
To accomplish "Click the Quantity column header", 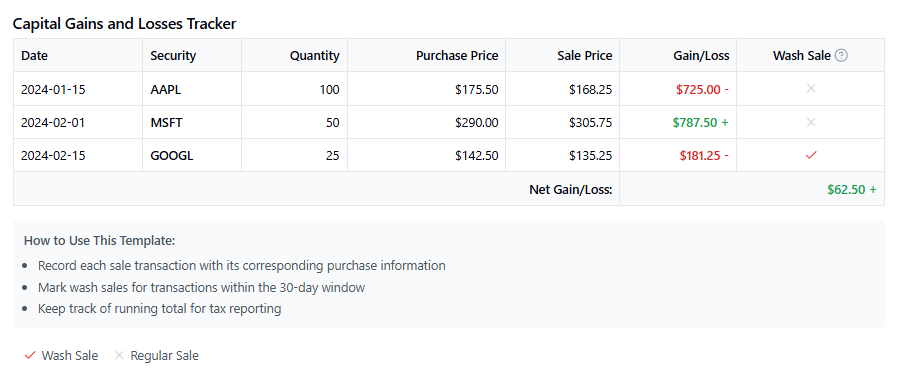I will 295,56.
